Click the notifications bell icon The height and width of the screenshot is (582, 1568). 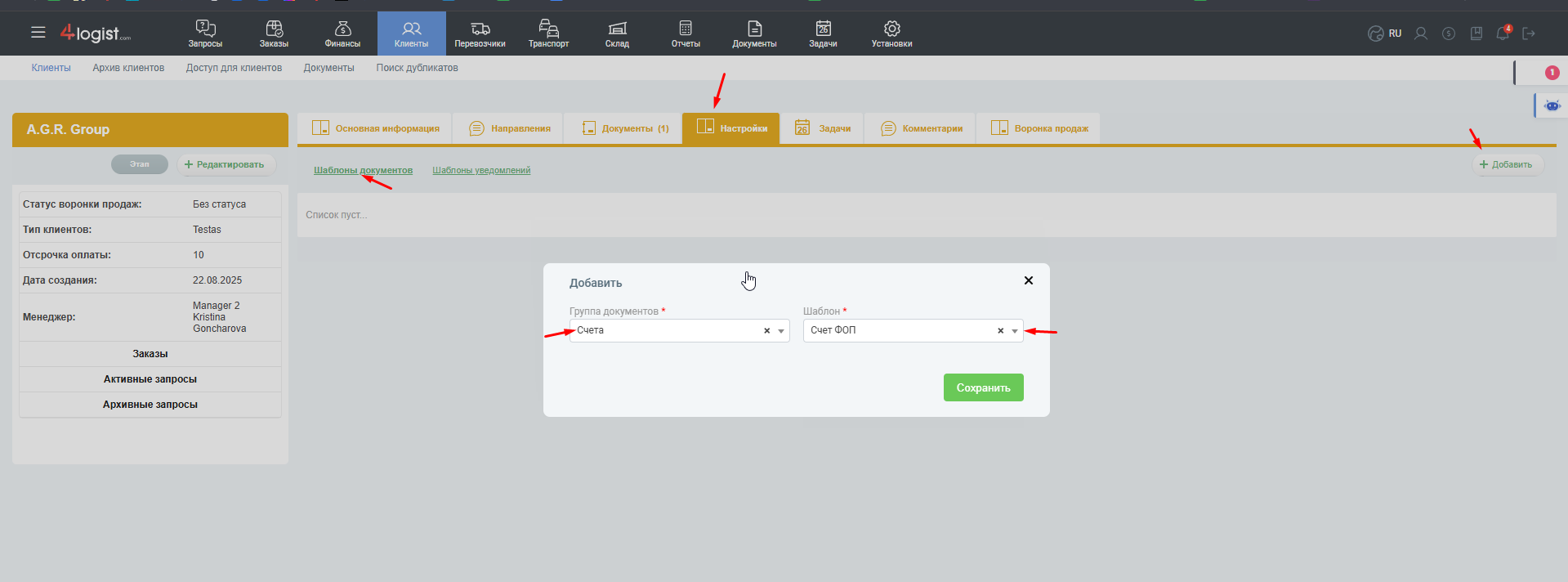click(1502, 34)
